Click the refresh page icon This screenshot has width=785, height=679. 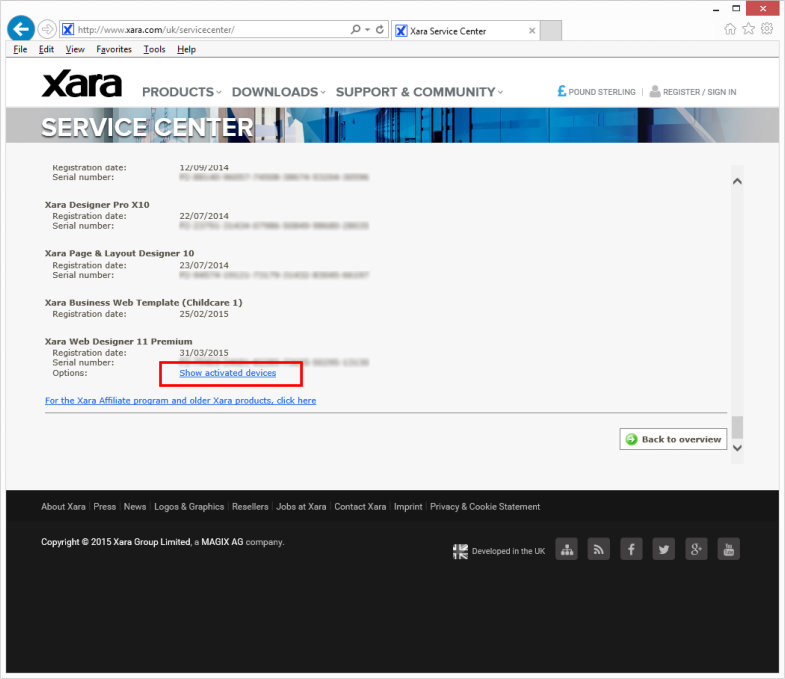coord(380,29)
